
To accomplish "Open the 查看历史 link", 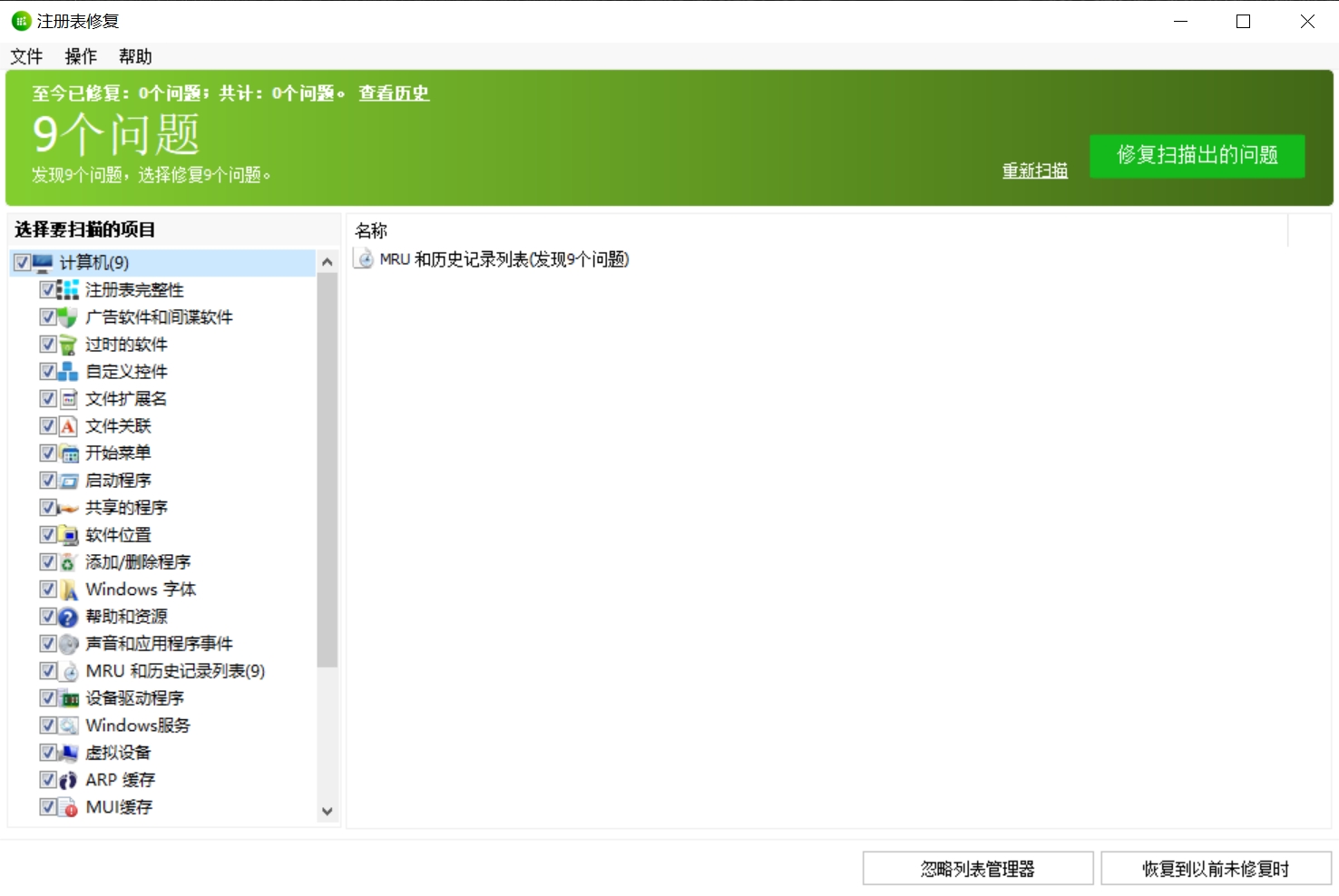I will tap(393, 93).
